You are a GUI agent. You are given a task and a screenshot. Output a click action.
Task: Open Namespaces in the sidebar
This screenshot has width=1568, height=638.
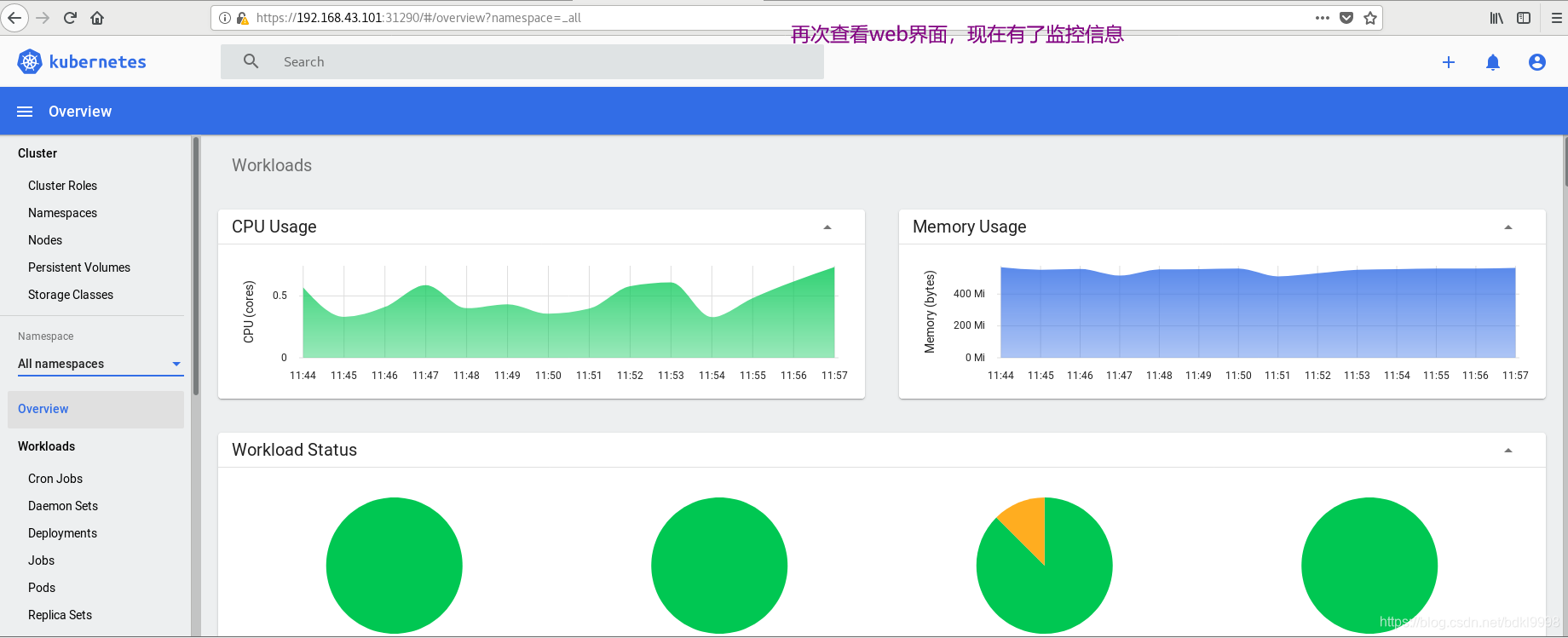pos(62,213)
